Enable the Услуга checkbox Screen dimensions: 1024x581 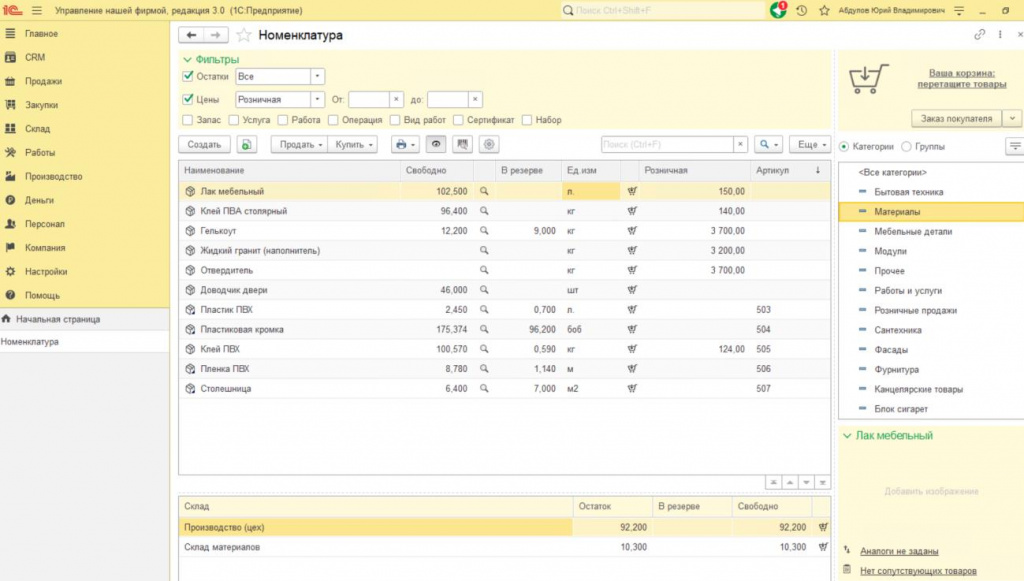coord(234,120)
